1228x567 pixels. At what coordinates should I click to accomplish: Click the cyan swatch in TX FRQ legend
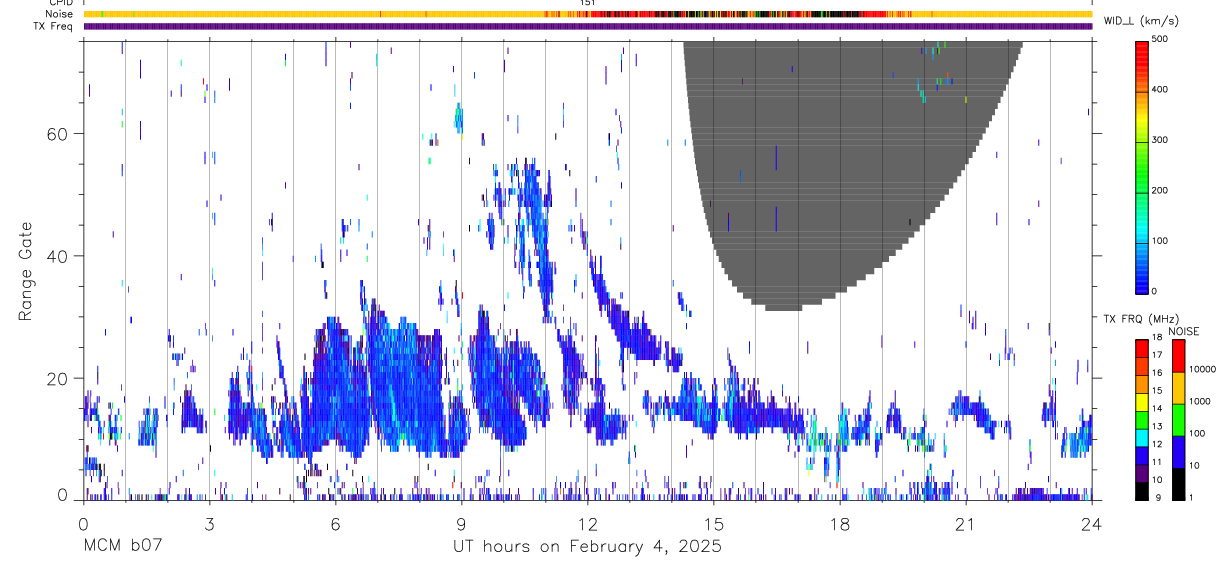pyautogui.click(x=1142, y=437)
